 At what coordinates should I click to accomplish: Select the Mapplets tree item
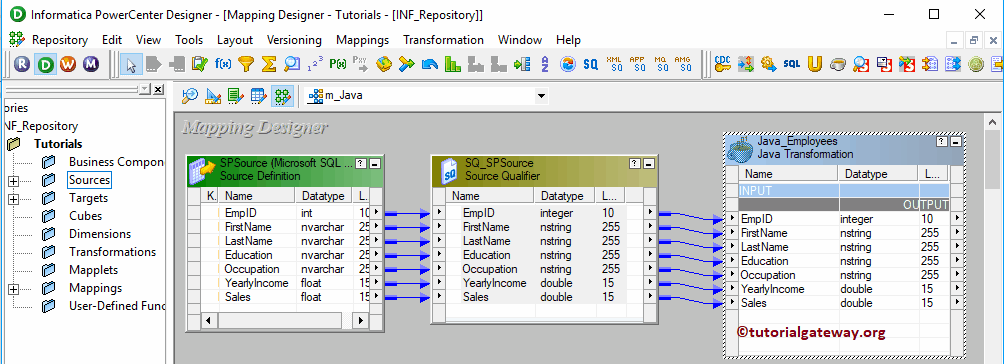pos(93,270)
